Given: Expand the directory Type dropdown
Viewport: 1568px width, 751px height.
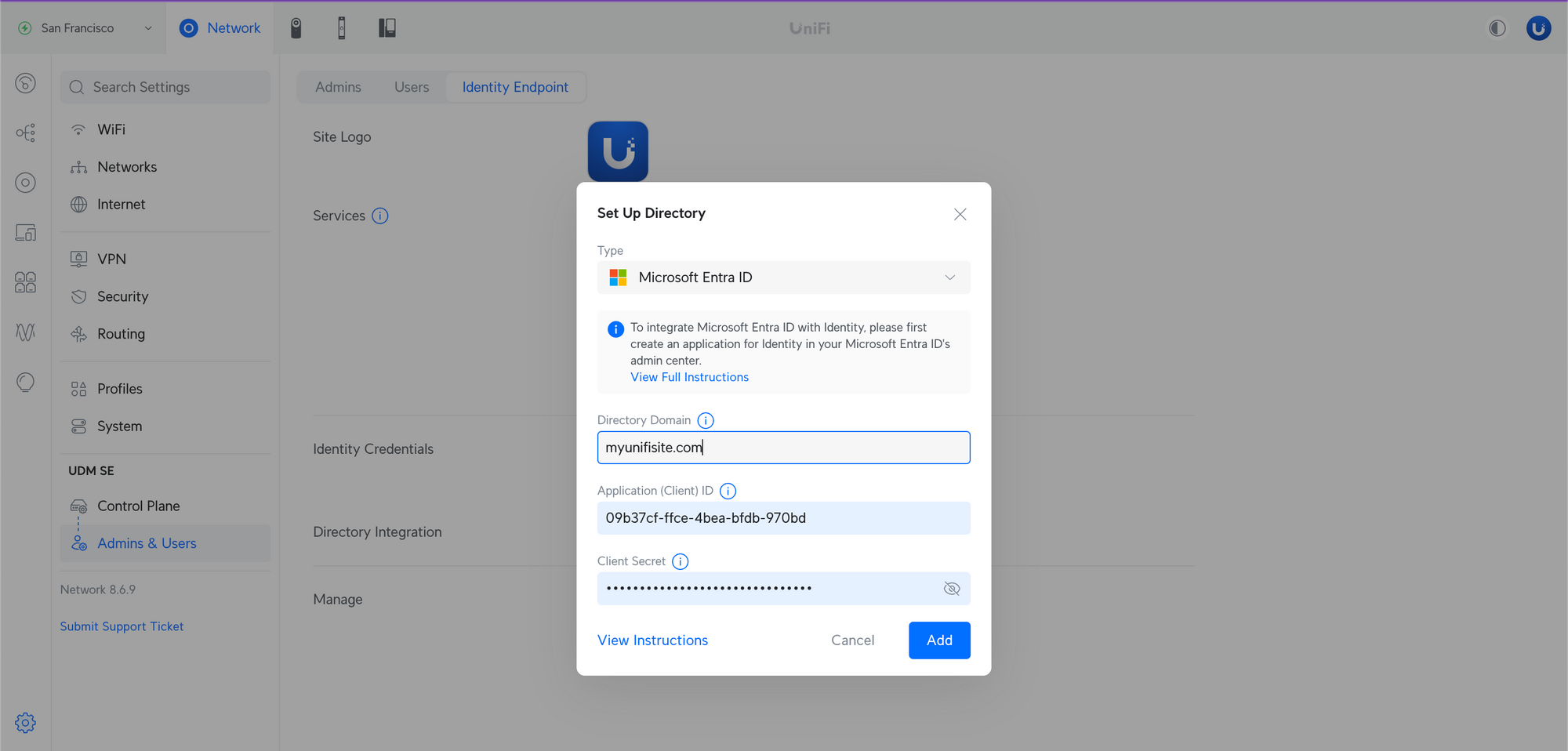Looking at the screenshot, I should click(783, 278).
